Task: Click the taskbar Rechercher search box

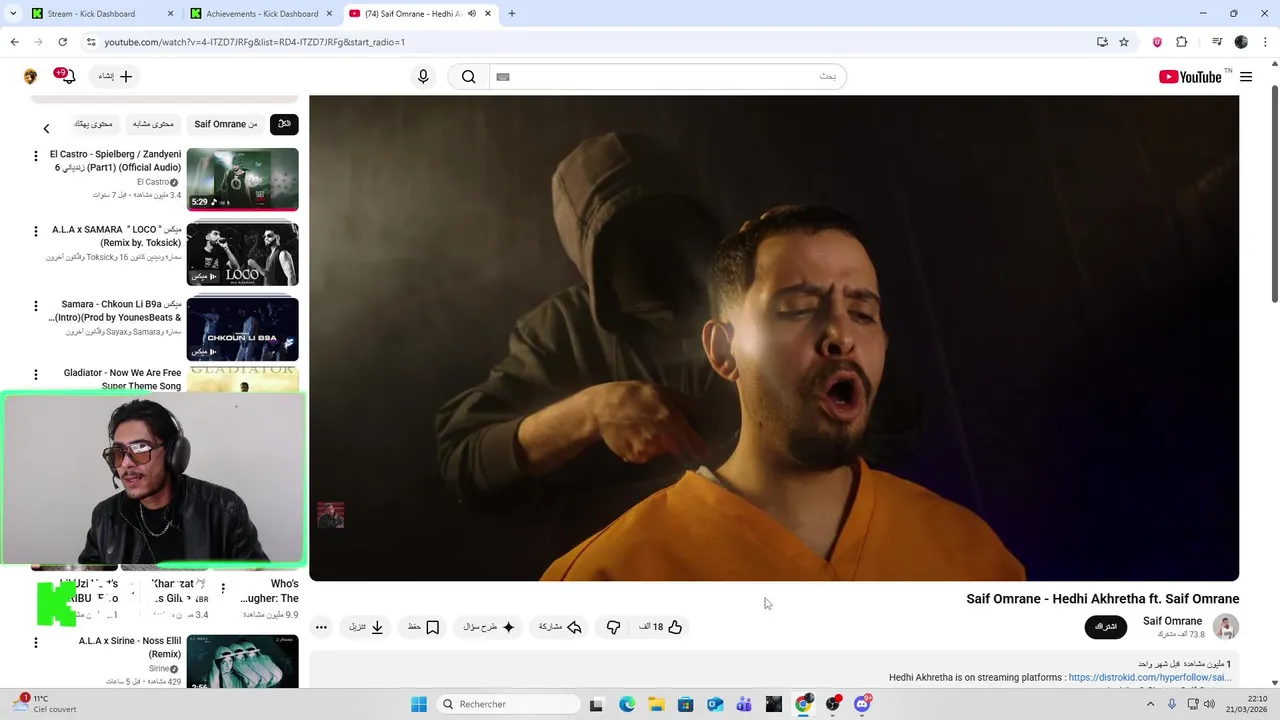Action: click(x=507, y=704)
